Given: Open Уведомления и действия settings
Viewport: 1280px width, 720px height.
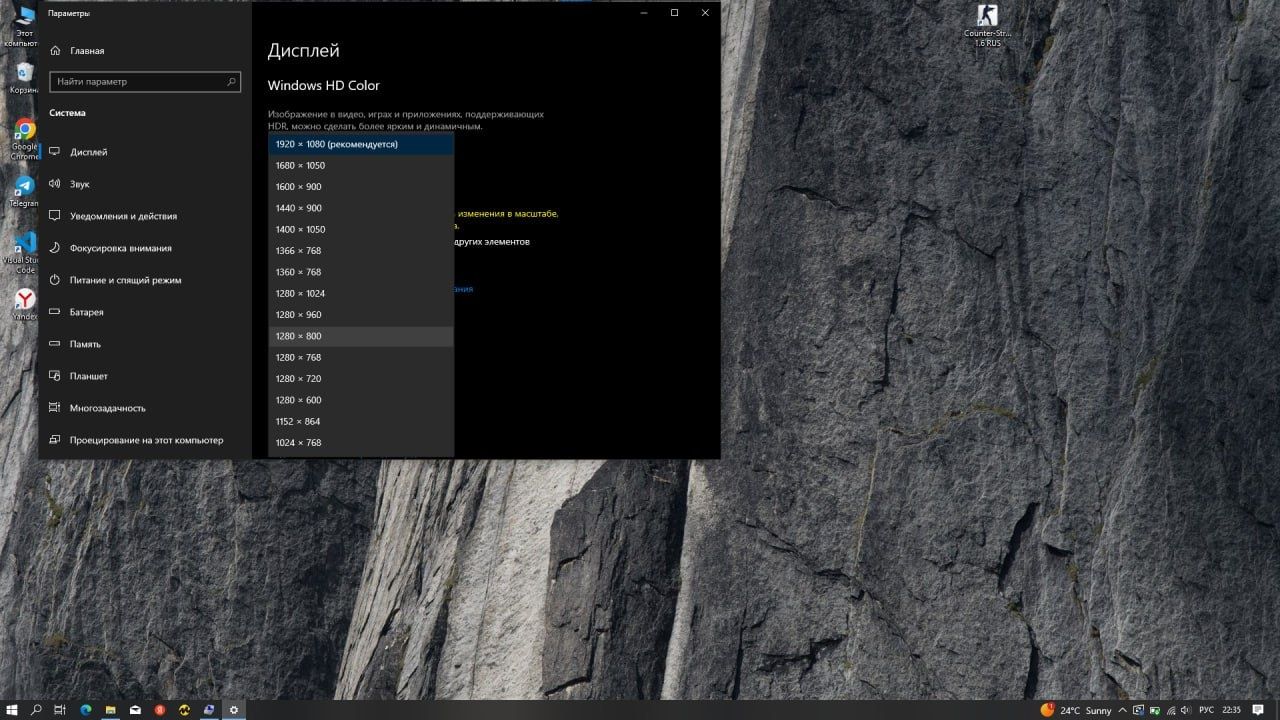Looking at the screenshot, I should point(145,216).
